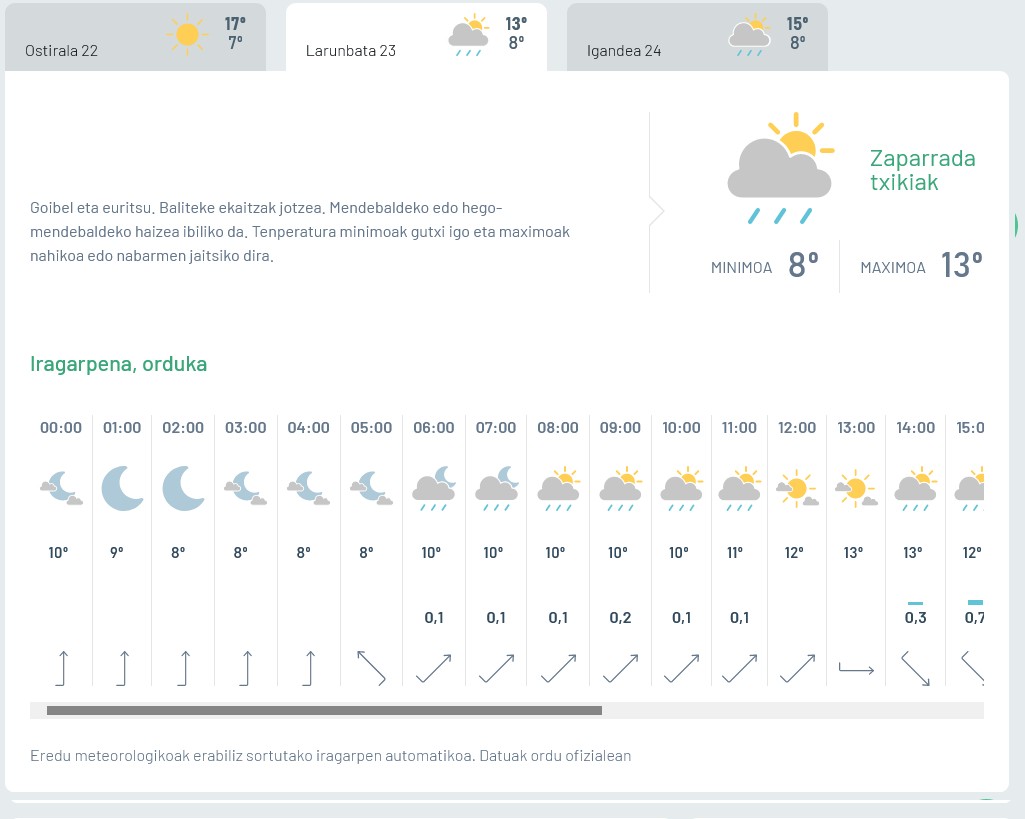Click the 14:00 wind direction arrow

(916, 668)
